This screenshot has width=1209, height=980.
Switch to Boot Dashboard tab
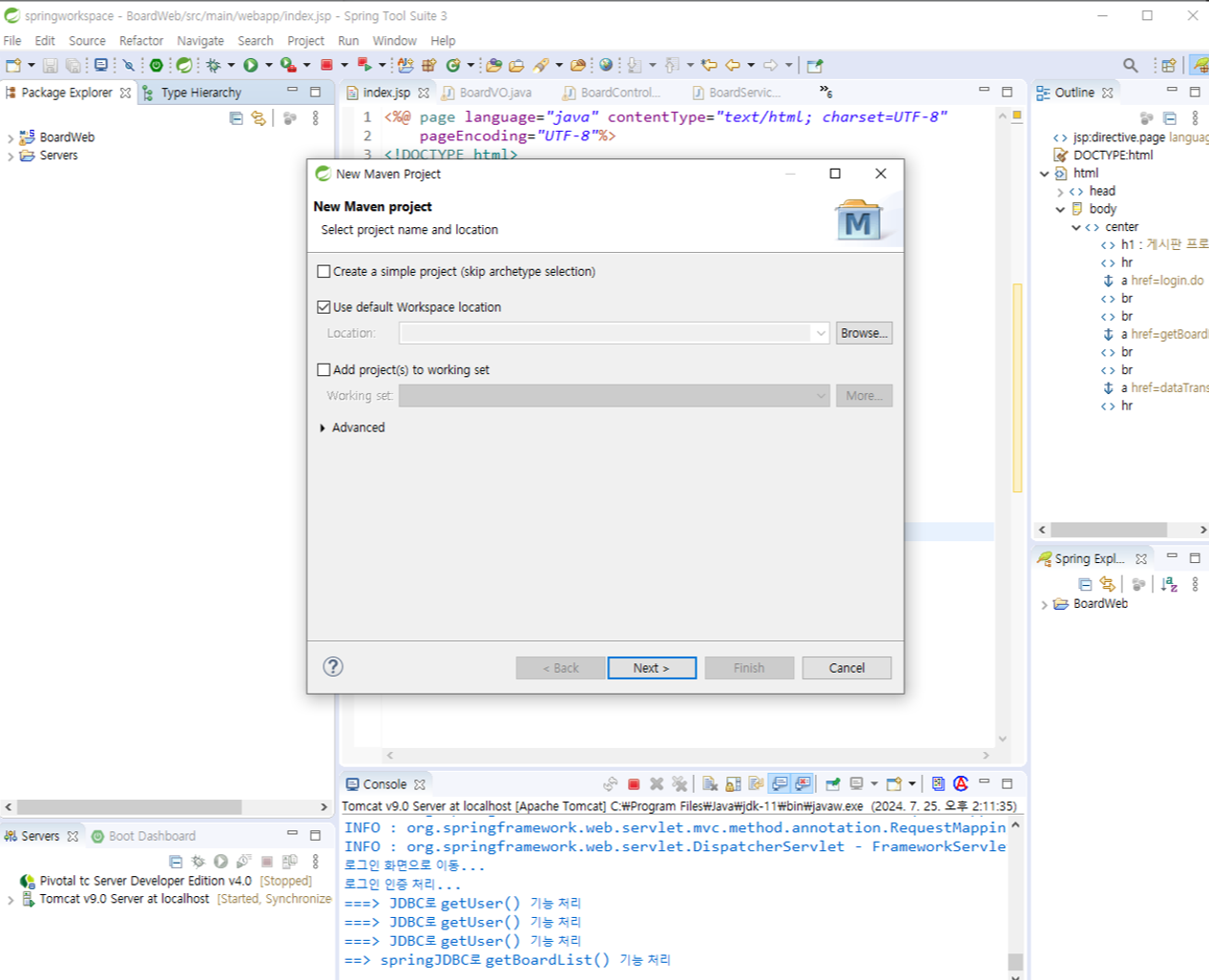[143, 836]
